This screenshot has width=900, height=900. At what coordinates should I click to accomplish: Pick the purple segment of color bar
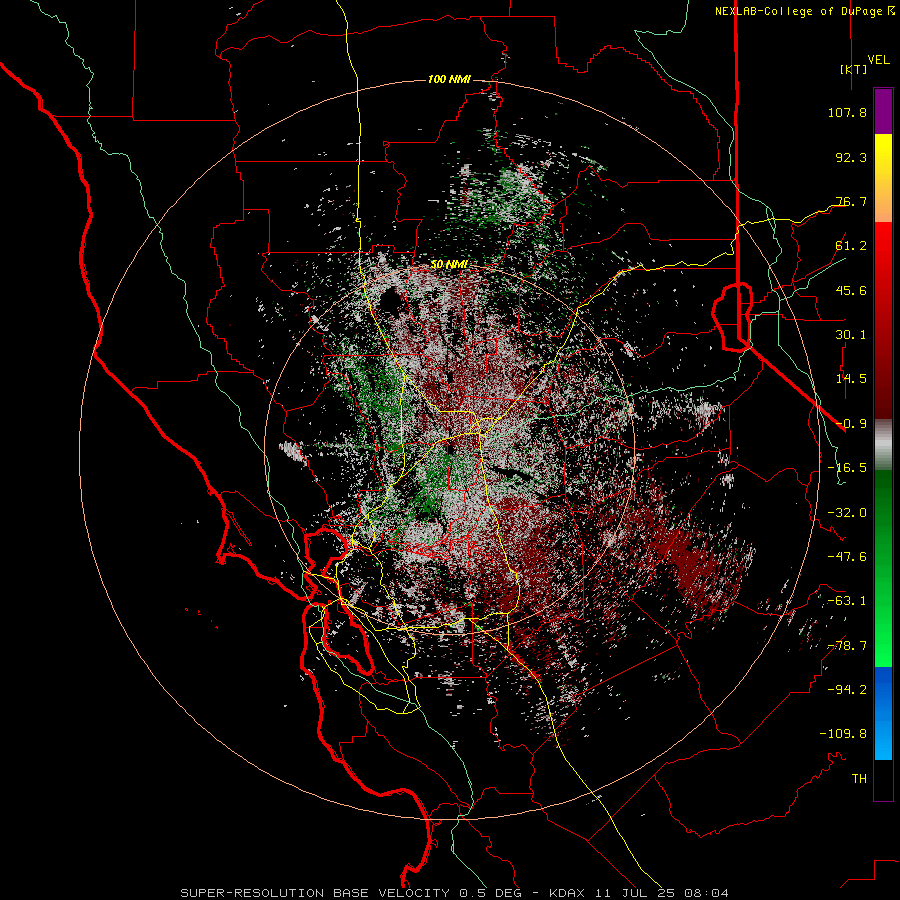[x=883, y=112]
